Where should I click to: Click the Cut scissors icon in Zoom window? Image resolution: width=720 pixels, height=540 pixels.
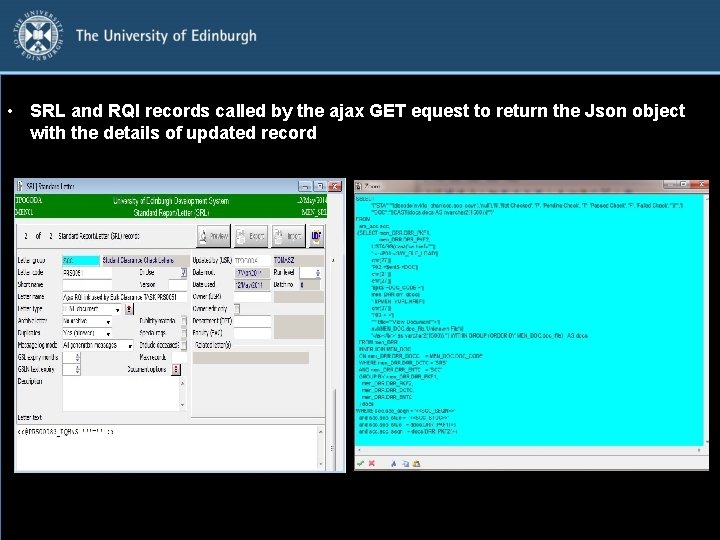pos(394,464)
